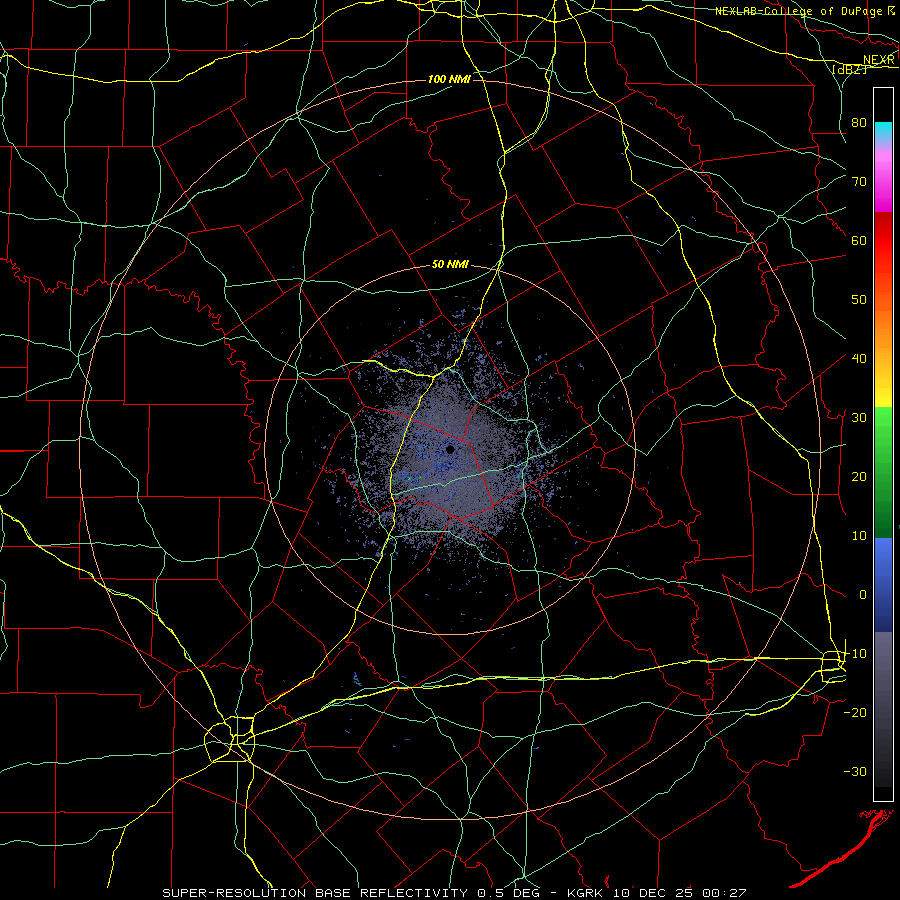Click the 0 dBZ scale label
The height and width of the screenshot is (900, 900).
pyautogui.click(x=863, y=595)
